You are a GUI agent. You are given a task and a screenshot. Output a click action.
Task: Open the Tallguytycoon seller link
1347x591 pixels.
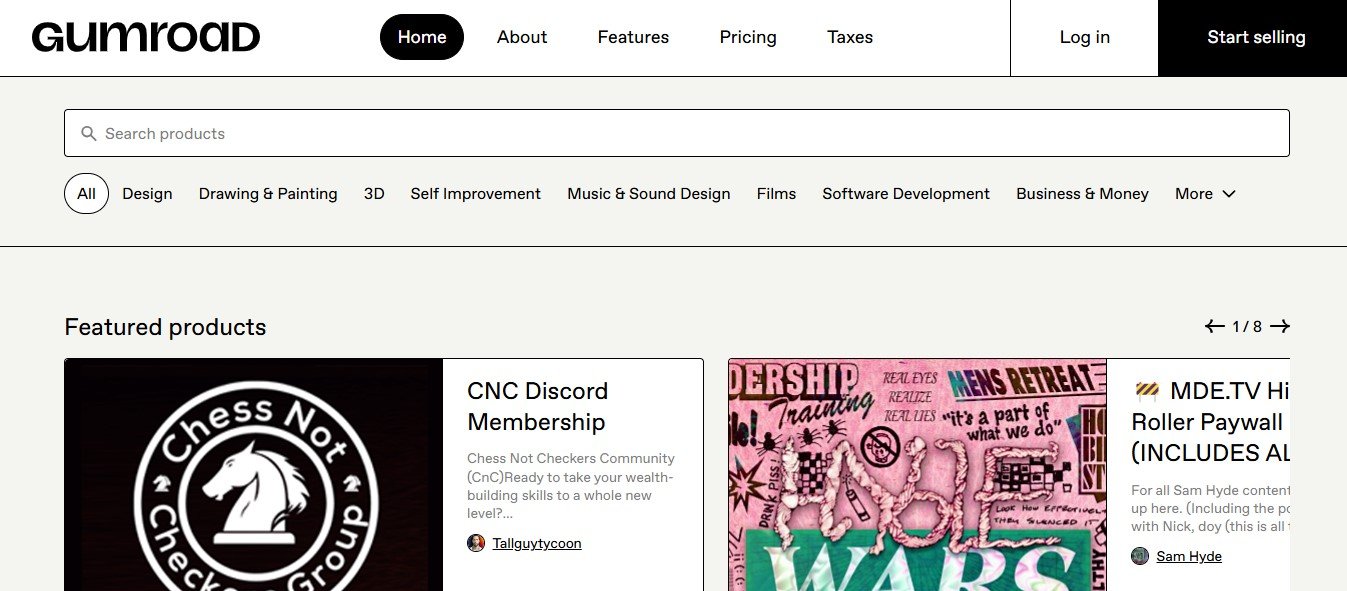[537, 543]
